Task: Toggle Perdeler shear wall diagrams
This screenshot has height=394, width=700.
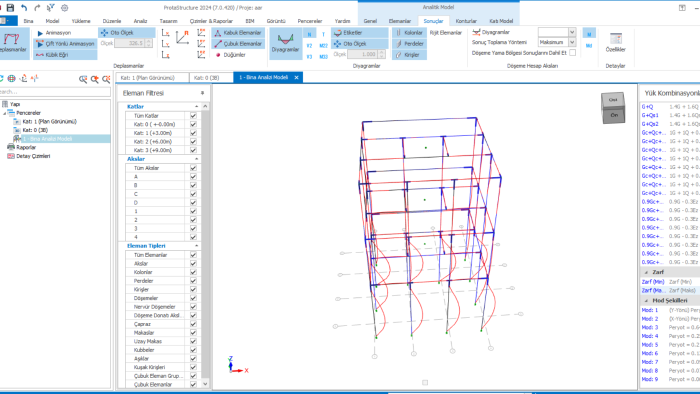Action: click(x=409, y=44)
